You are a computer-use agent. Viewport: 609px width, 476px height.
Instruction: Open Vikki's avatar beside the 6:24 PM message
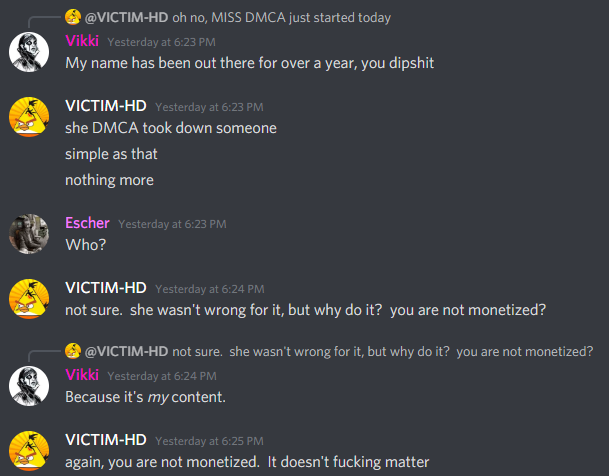[x=29, y=386]
